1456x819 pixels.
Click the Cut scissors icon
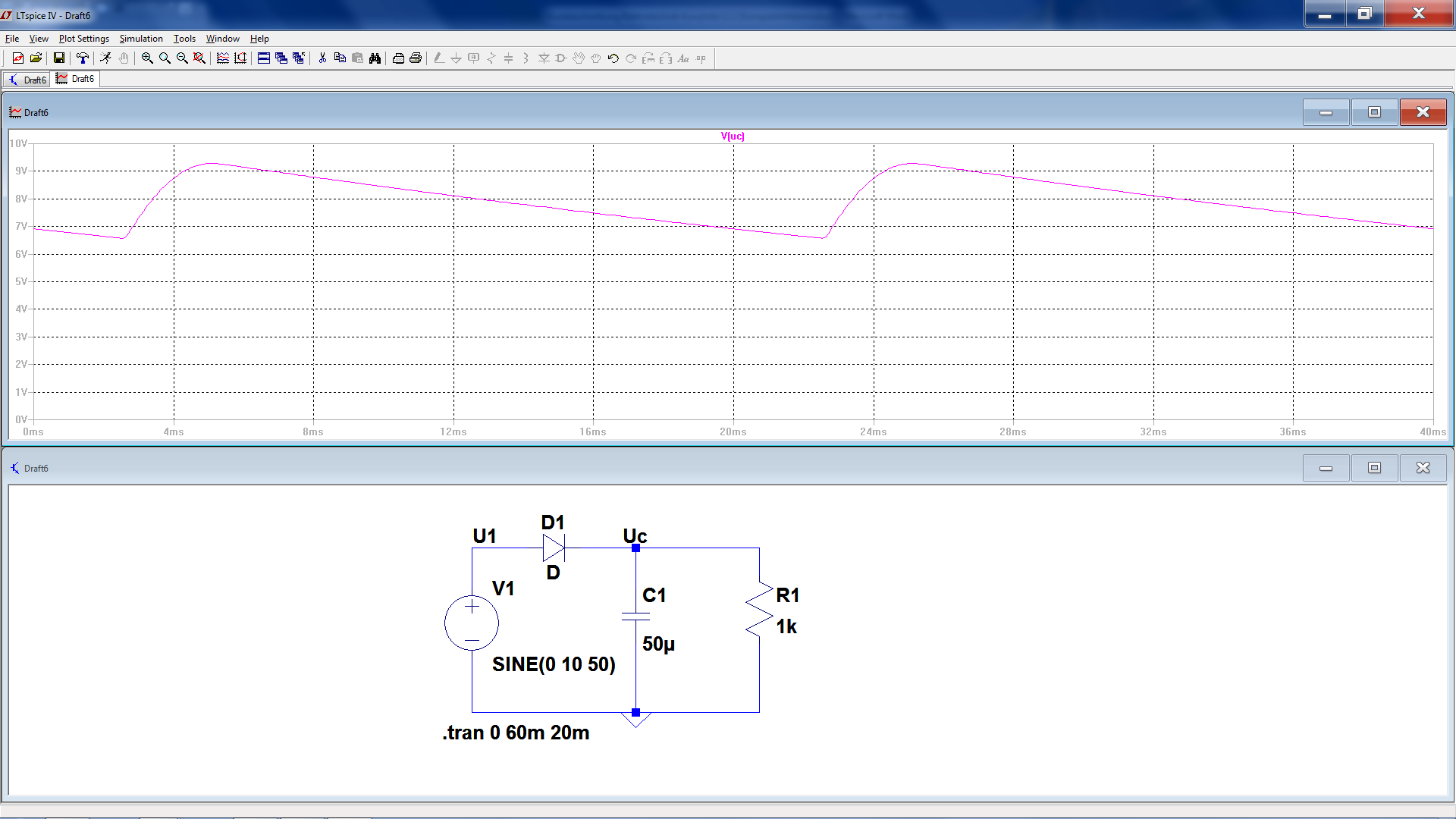pos(322,58)
